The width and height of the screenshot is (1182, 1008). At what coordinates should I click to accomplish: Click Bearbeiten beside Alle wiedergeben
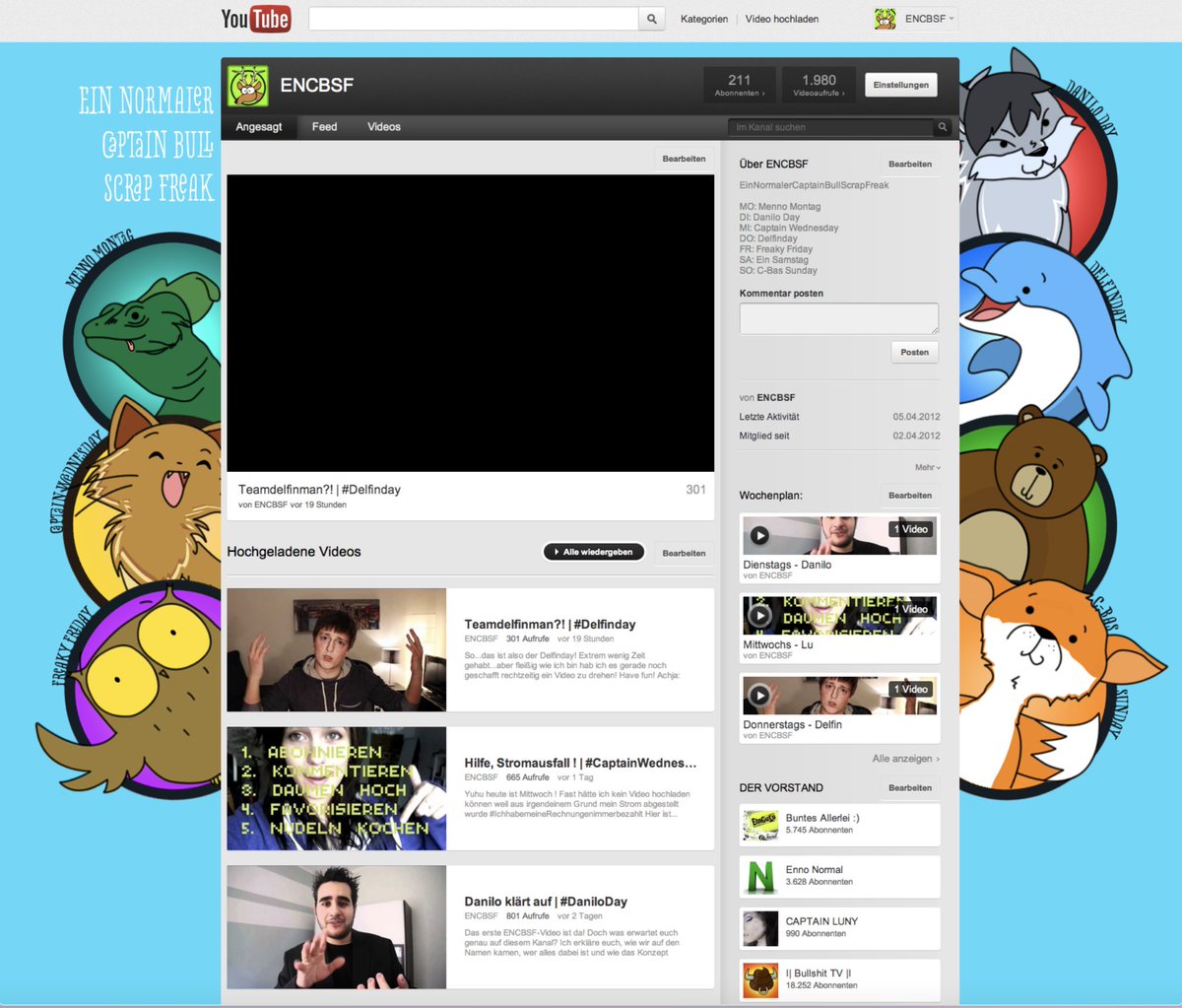point(684,553)
